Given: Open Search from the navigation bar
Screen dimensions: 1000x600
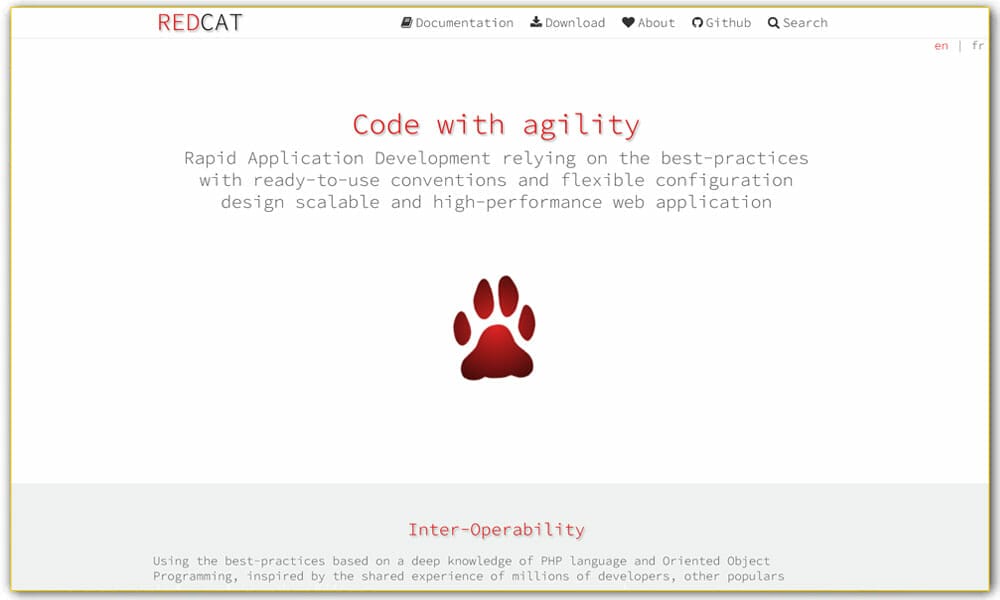Looking at the screenshot, I should tap(804, 22).
